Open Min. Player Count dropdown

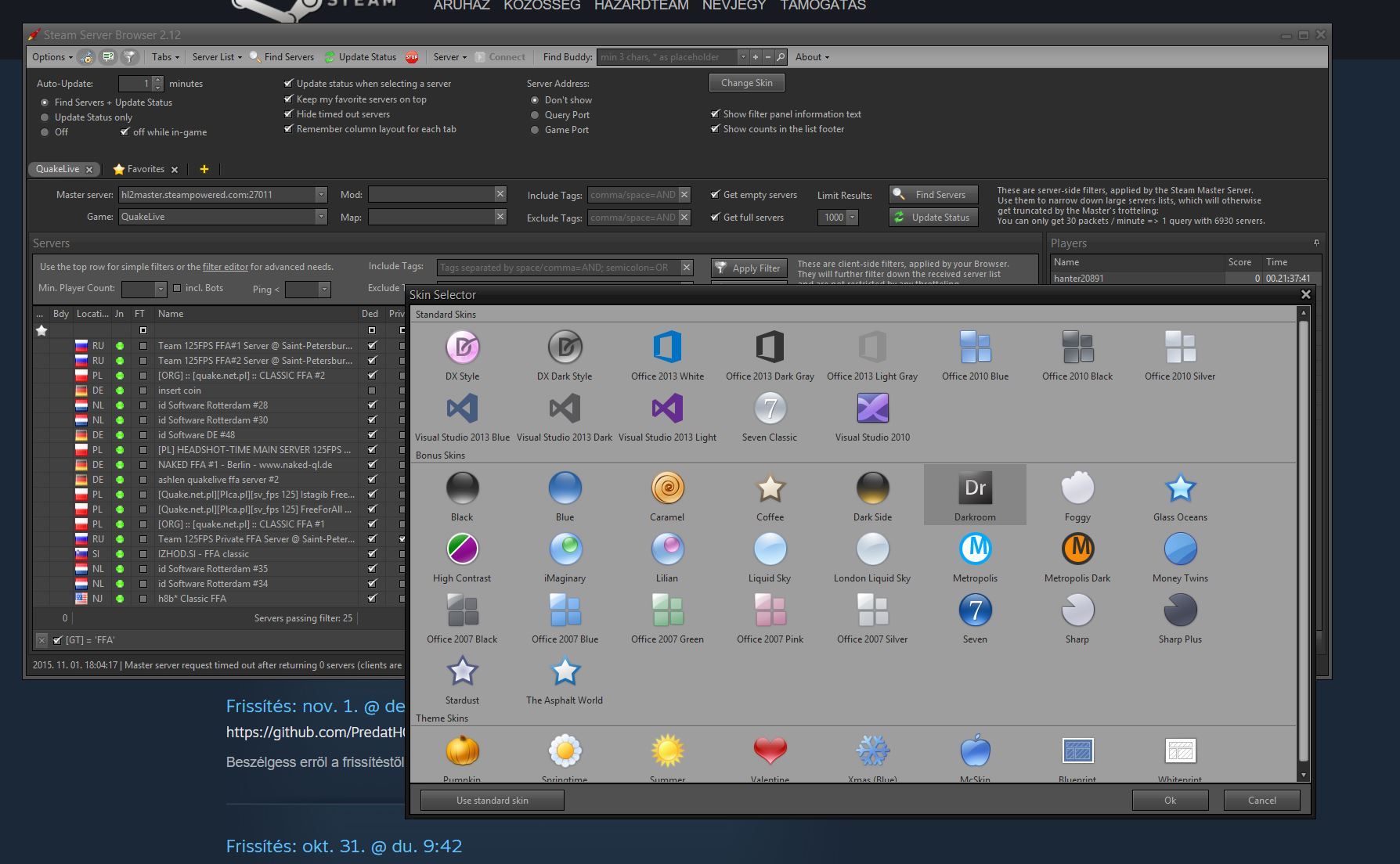tap(161, 290)
